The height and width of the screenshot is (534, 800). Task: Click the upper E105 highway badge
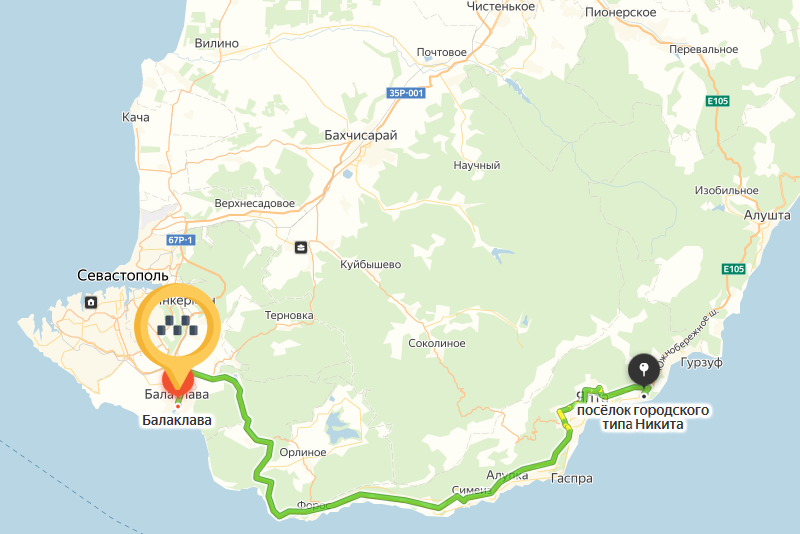pos(717,101)
